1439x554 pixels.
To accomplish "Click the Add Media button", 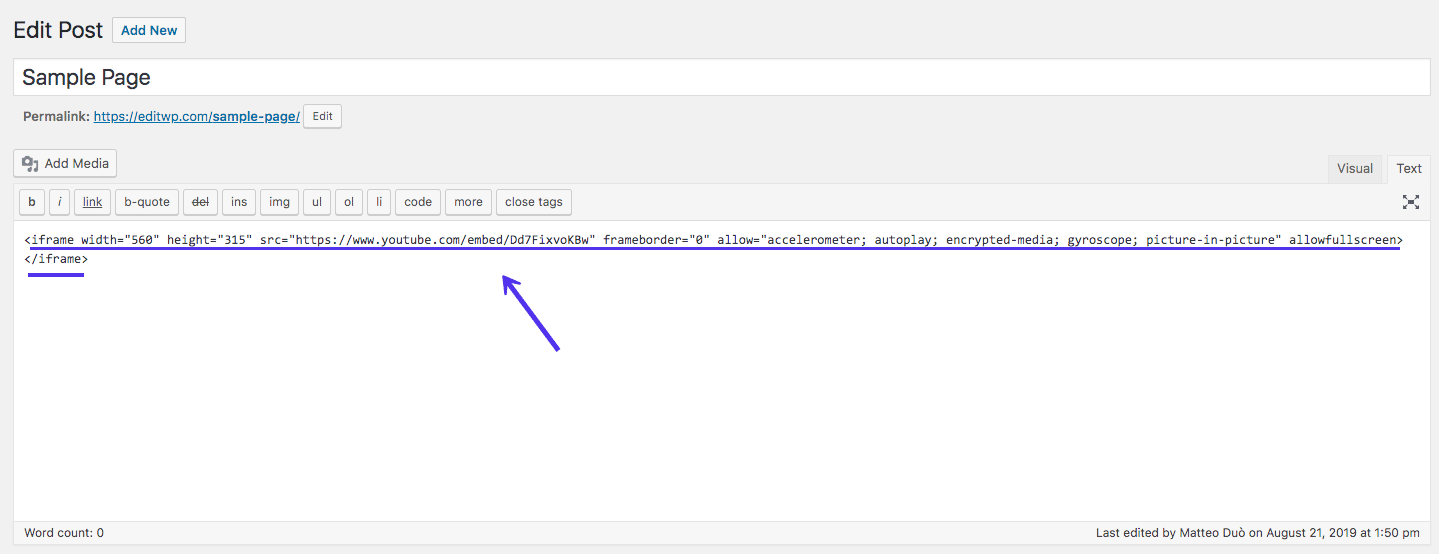I will click(x=66, y=164).
